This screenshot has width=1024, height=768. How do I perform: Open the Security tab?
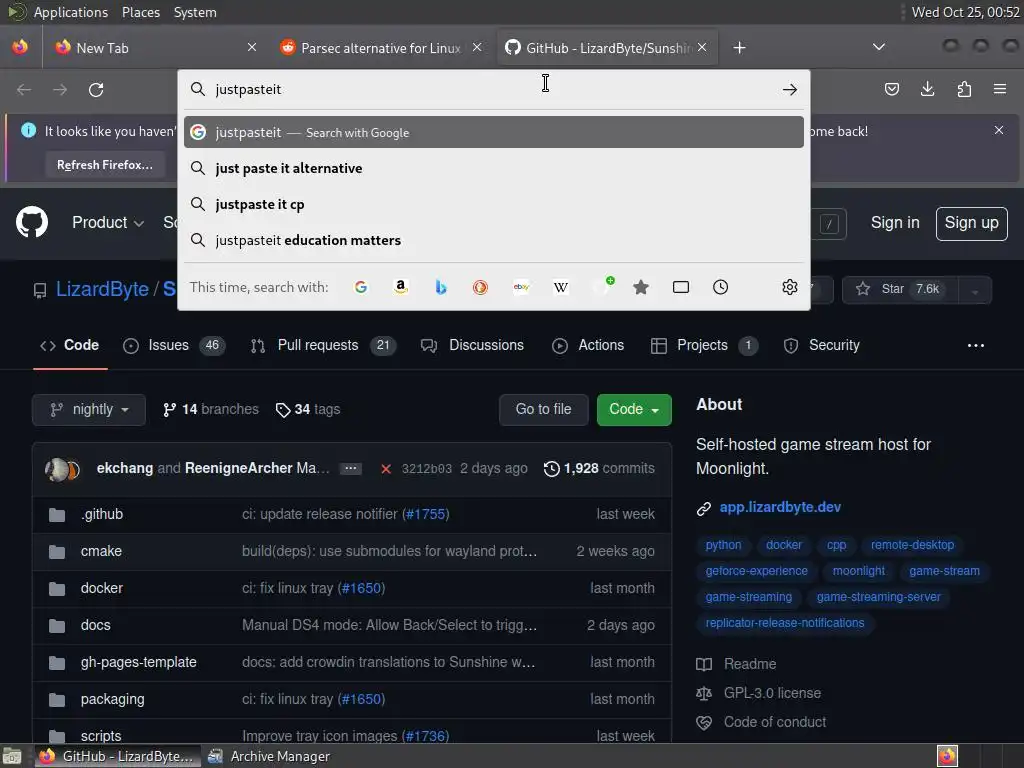(x=822, y=345)
